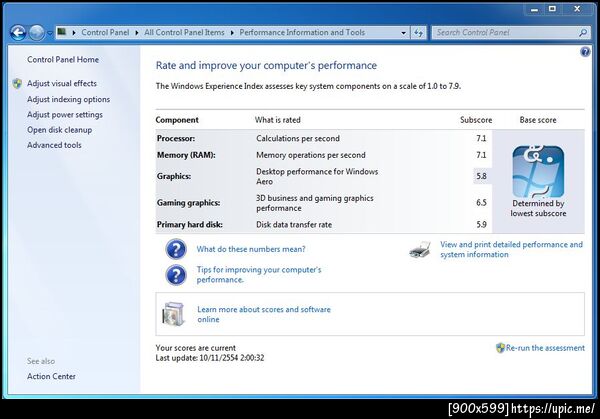Open help via blue question mark icon
600x419 pixels.
coord(585,52)
